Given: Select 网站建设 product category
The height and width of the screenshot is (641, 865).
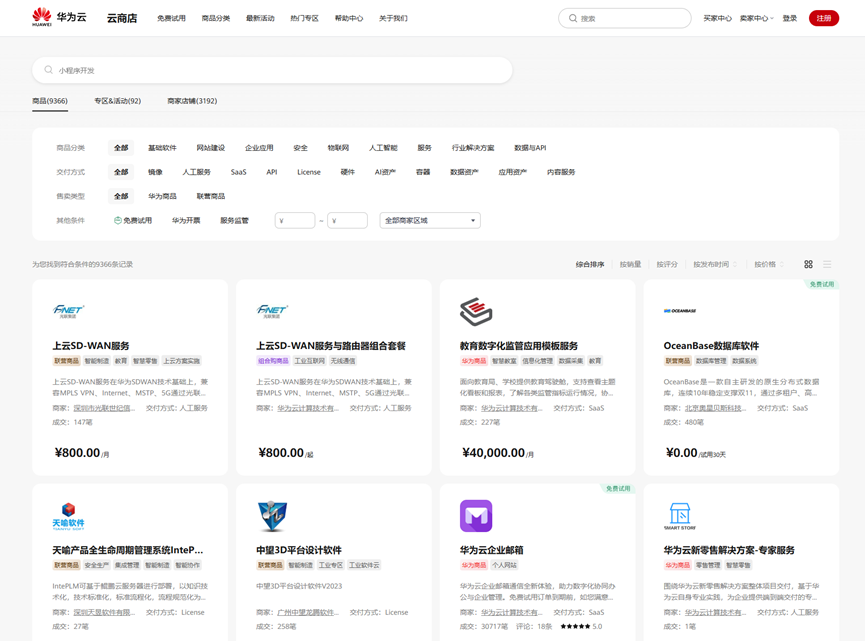Looking at the screenshot, I should click(211, 148).
